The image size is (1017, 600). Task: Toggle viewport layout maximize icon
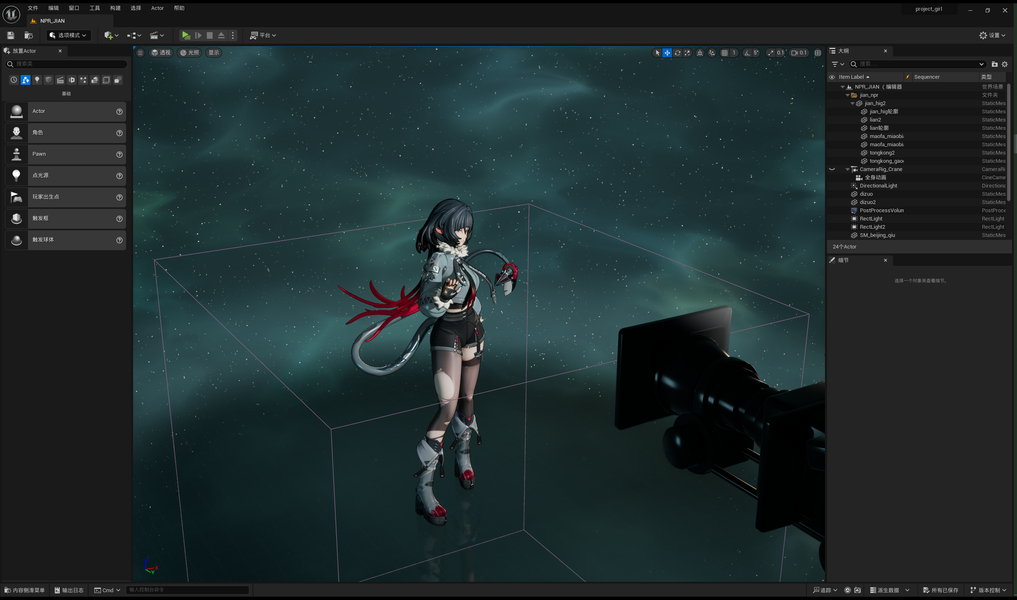(x=818, y=53)
